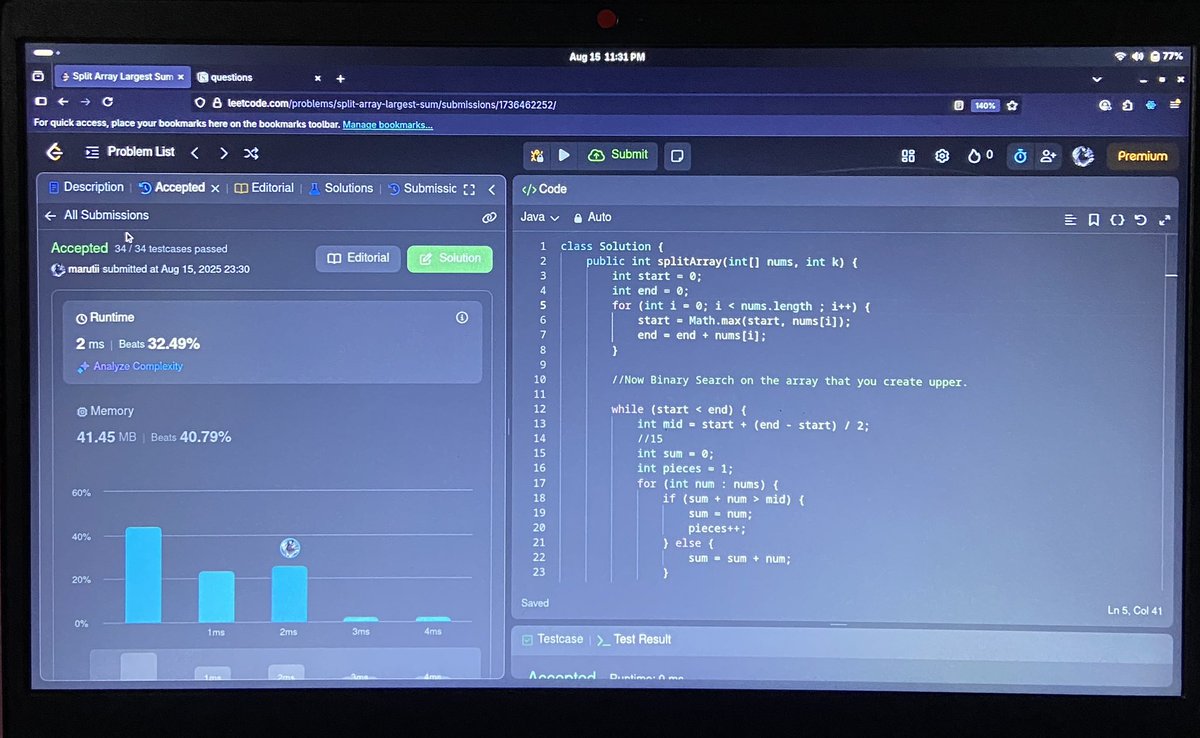This screenshot has width=1200, height=738.
Task: Go to the previous problem arrow
Action: [195, 153]
